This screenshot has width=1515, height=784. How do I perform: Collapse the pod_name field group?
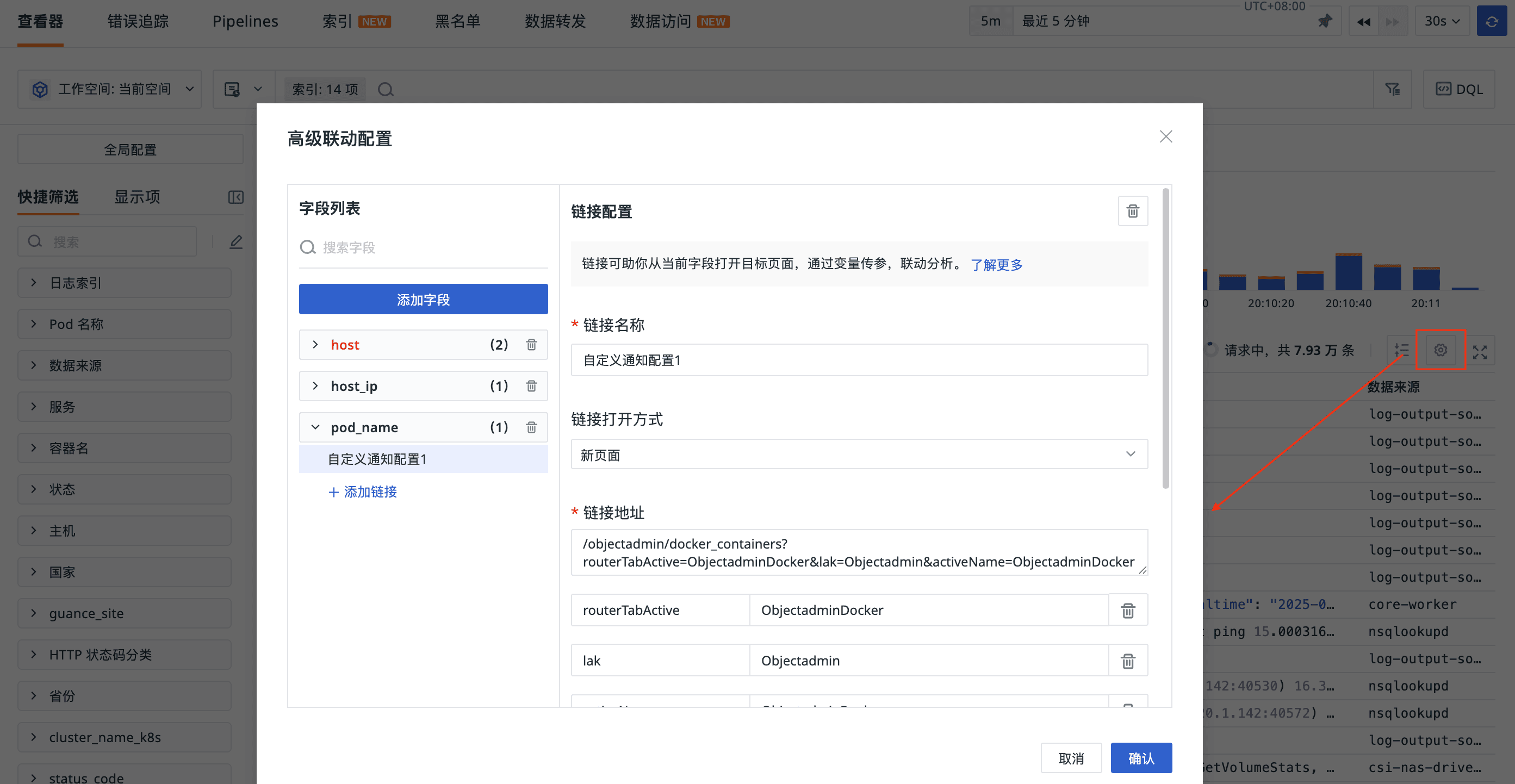point(315,427)
